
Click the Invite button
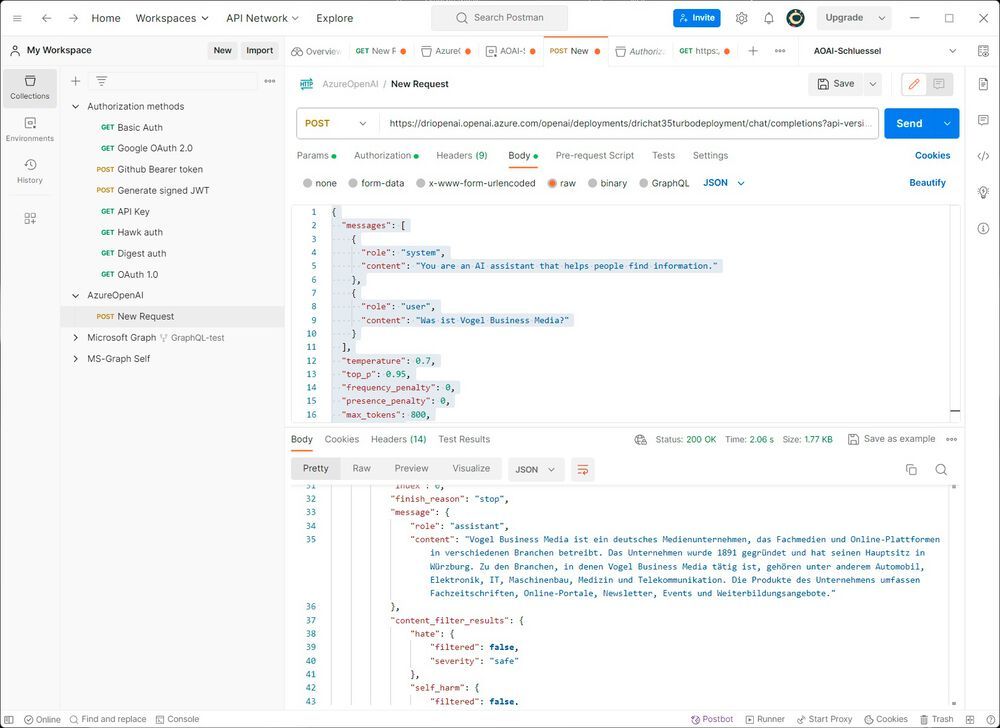coord(696,18)
